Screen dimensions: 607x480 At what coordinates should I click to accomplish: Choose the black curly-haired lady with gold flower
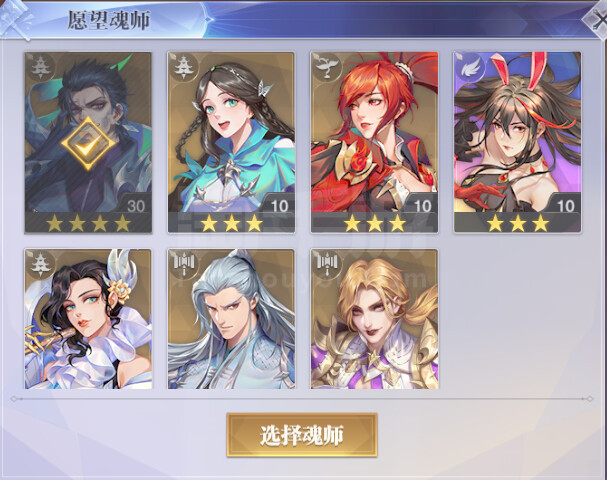point(88,319)
